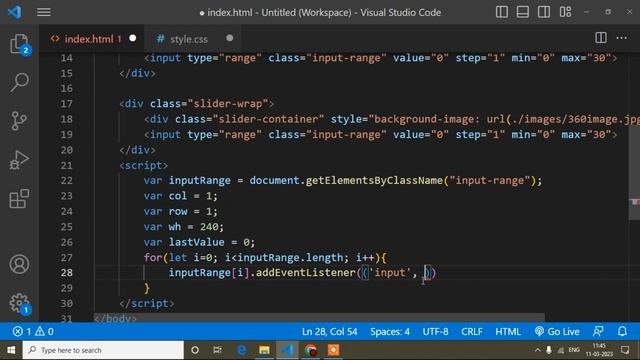Open Customize Layout options

pyautogui.click(x=565, y=12)
